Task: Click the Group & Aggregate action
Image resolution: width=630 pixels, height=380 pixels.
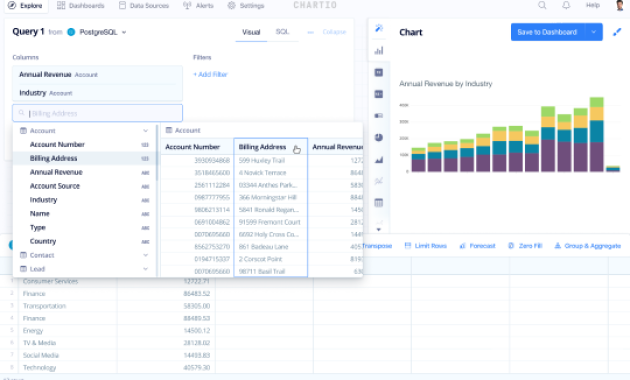Action: [587, 245]
